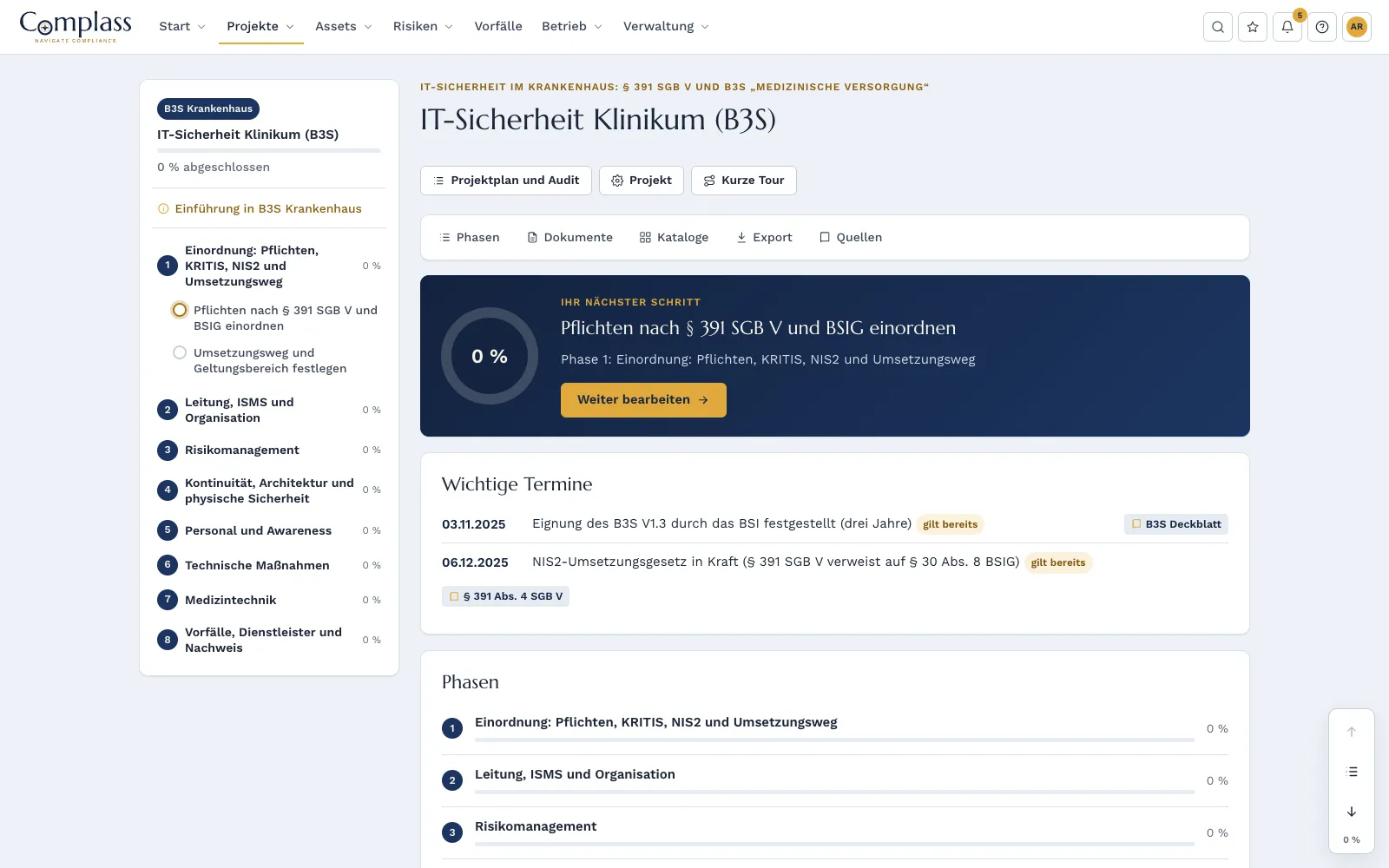Open Personal und Awareness phase in sidebar

pyautogui.click(x=269, y=530)
